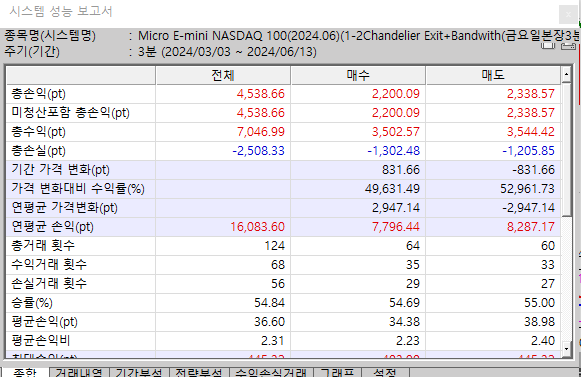This screenshot has height=377, width=581.
Task: Select the 연평균 손익(pt) row label
Action: point(53,226)
